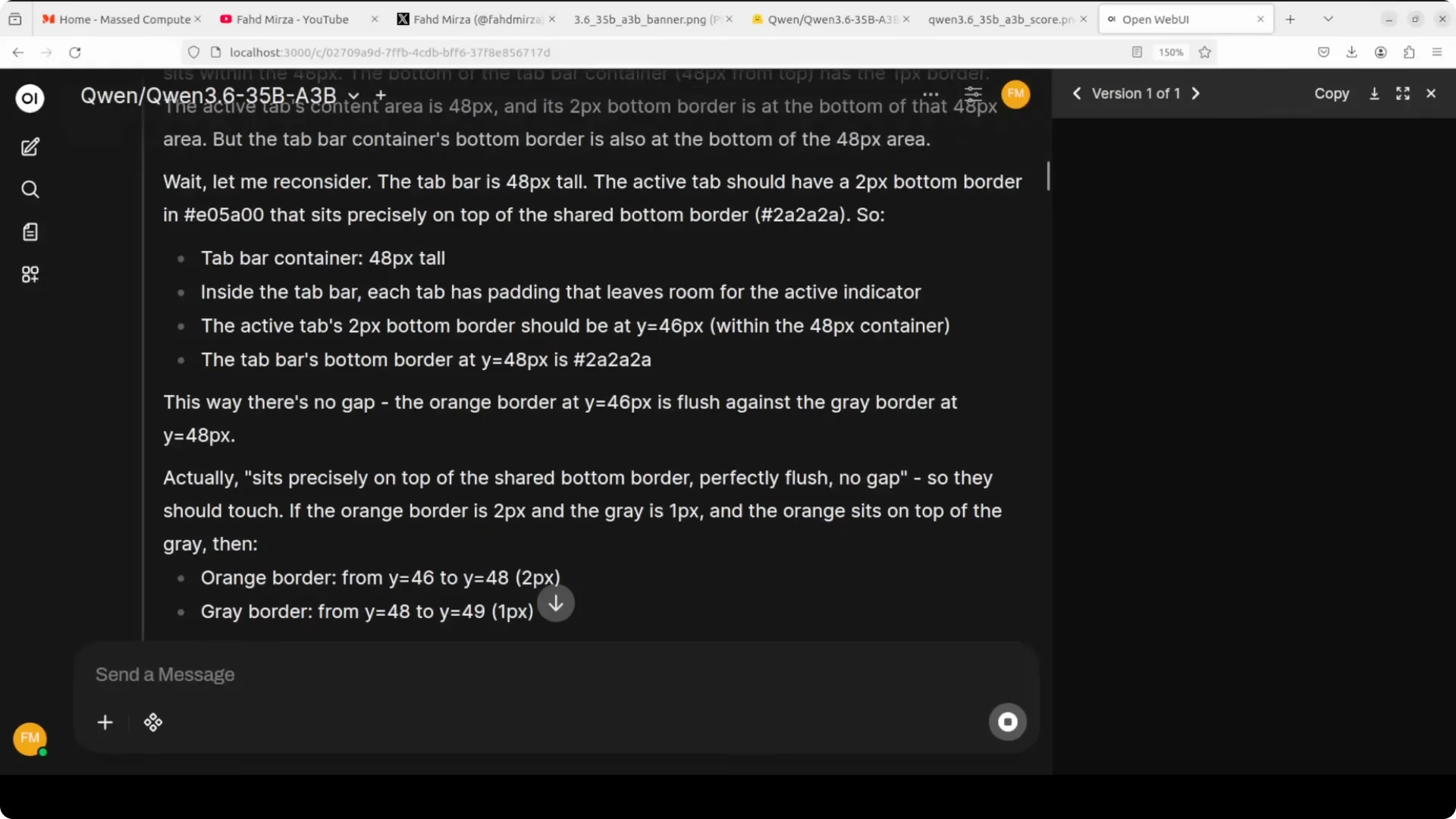Switch to Fahd Mirza - YouTube tab
Image resolution: width=1456 pixels, height=819 pixels.
coord(292,19)
